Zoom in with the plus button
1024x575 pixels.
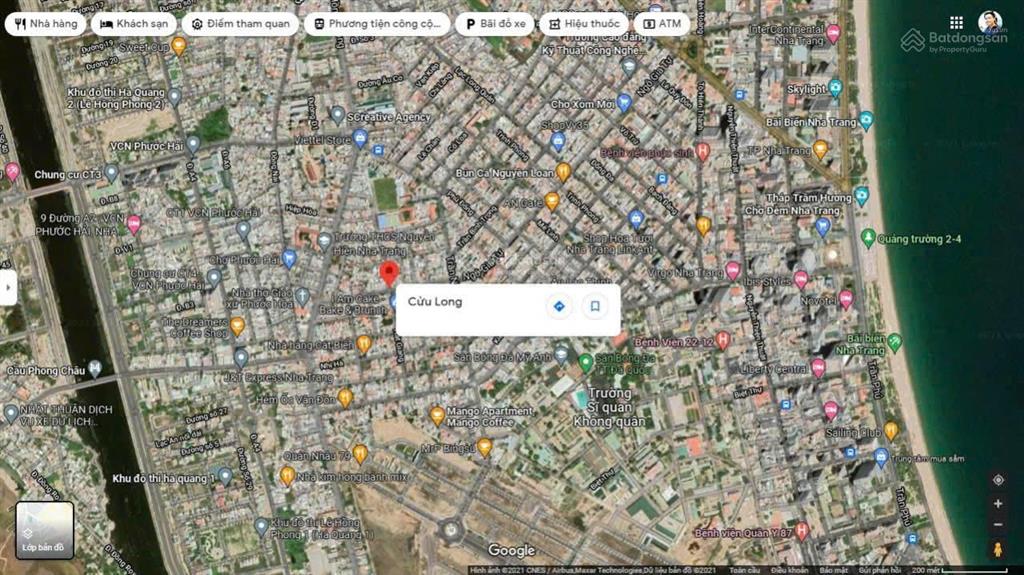pos(998,503)
